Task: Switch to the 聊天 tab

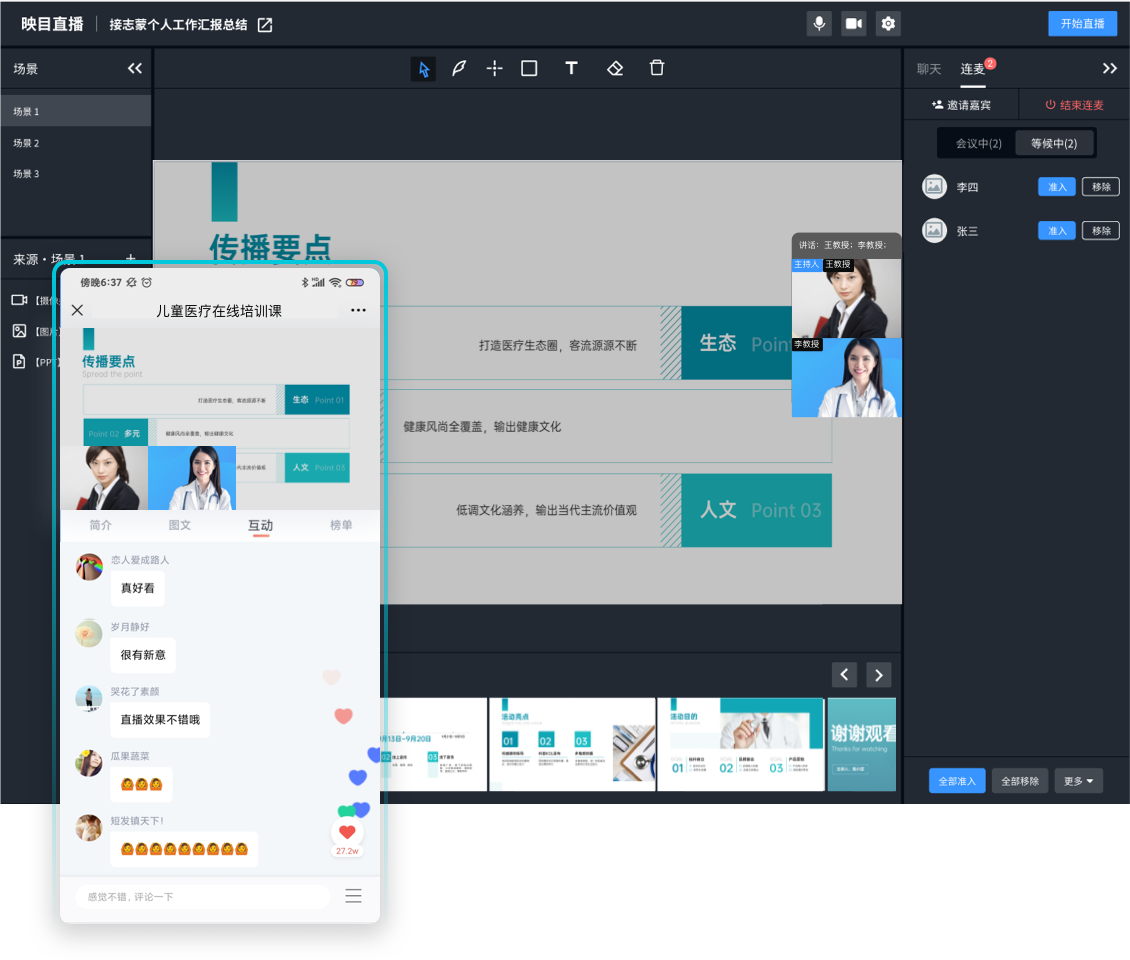Action: 929,69
